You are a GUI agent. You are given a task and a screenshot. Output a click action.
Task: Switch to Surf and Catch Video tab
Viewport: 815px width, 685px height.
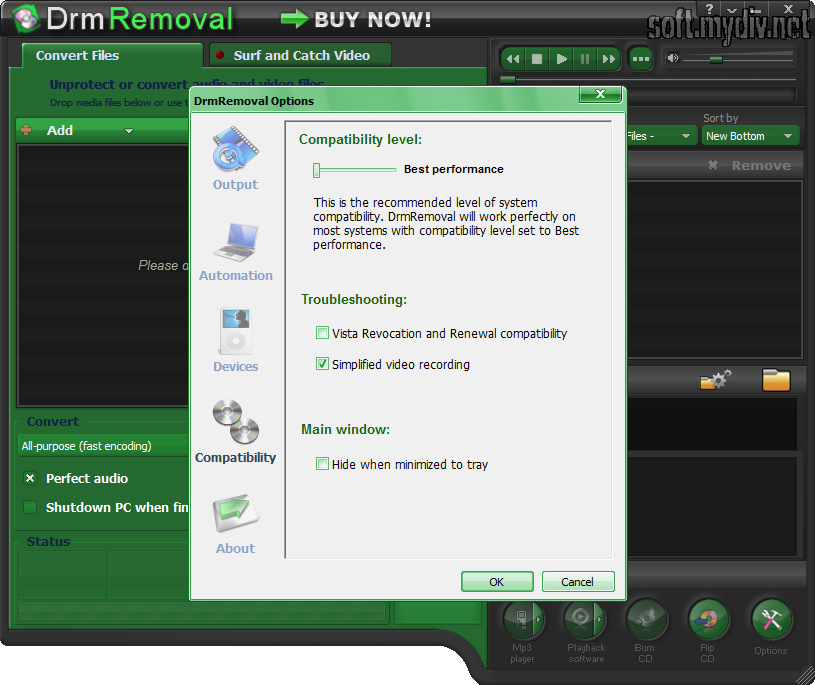(x=300, y=55)
